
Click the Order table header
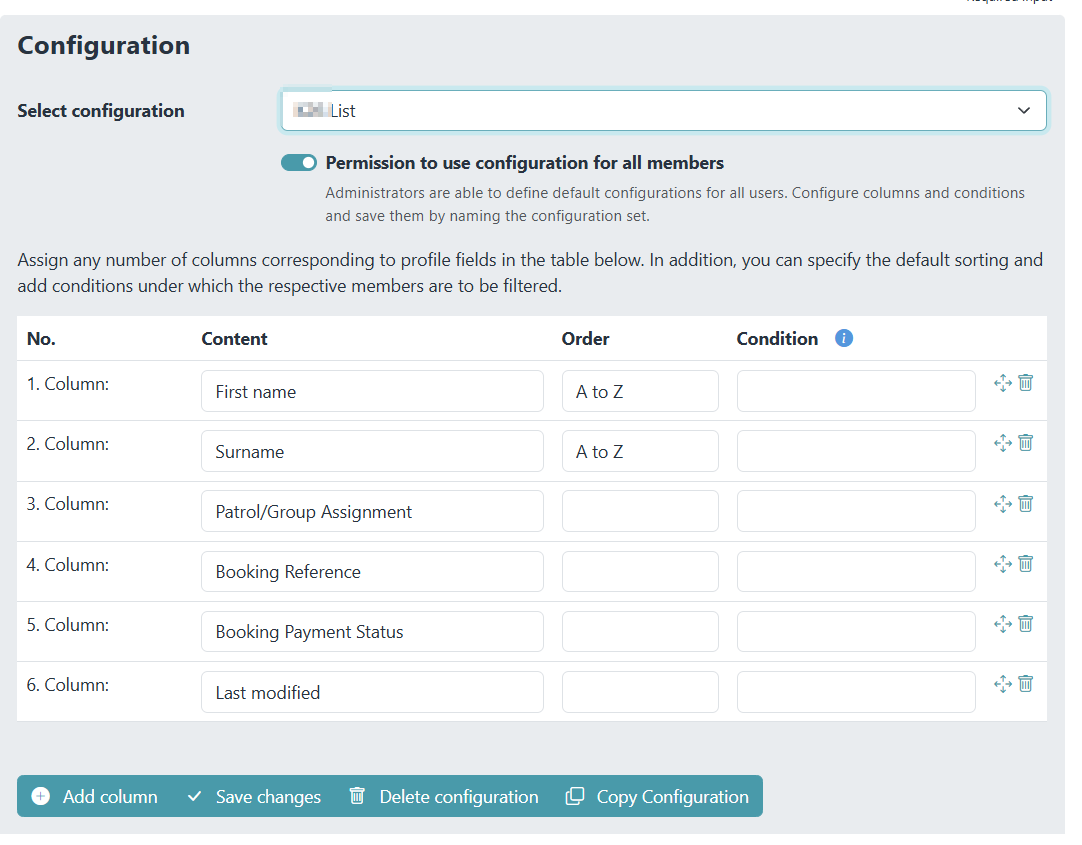pos(585,339)
